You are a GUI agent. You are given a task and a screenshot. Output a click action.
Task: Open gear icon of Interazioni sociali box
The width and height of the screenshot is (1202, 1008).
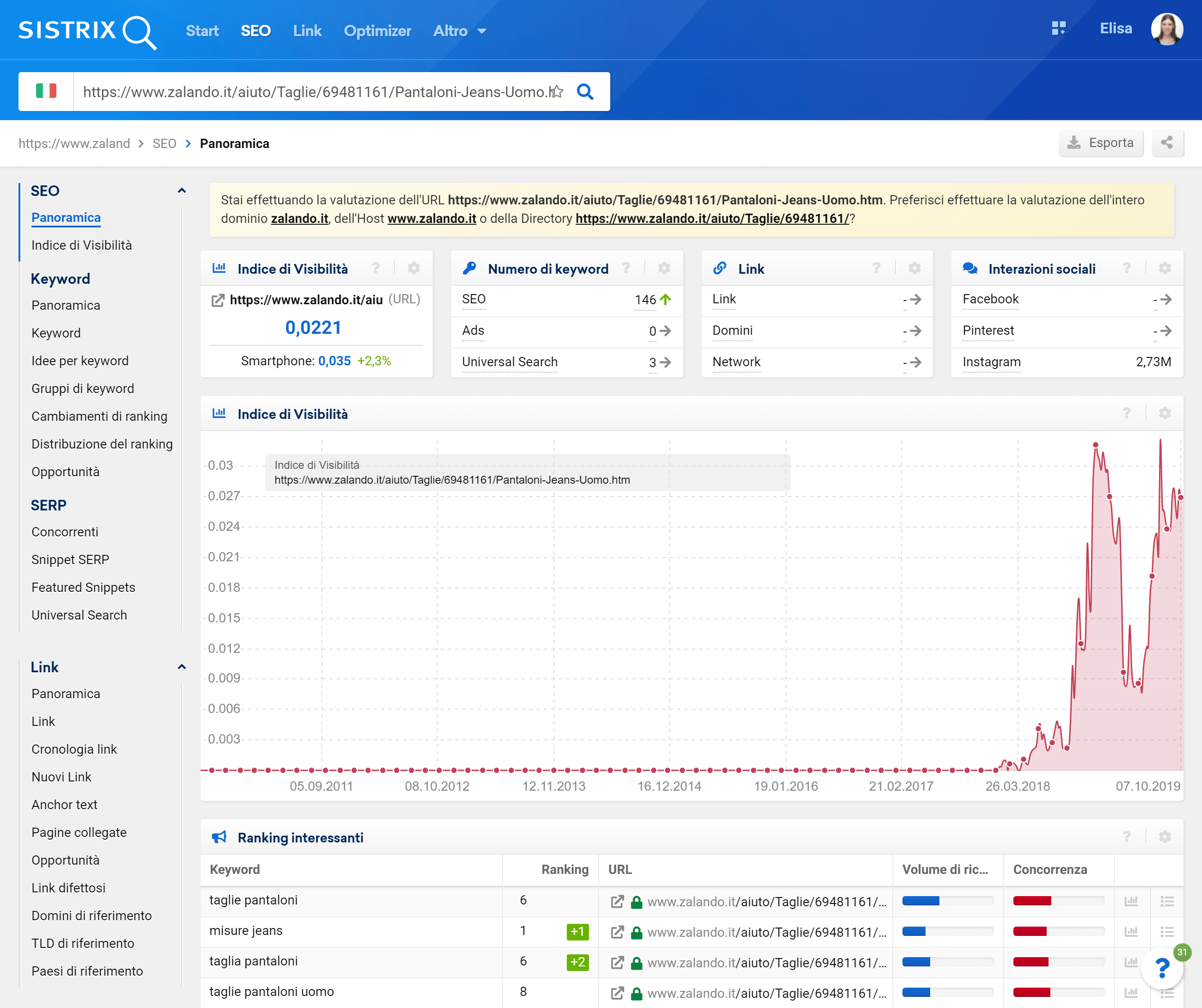tap(1164, 268)
